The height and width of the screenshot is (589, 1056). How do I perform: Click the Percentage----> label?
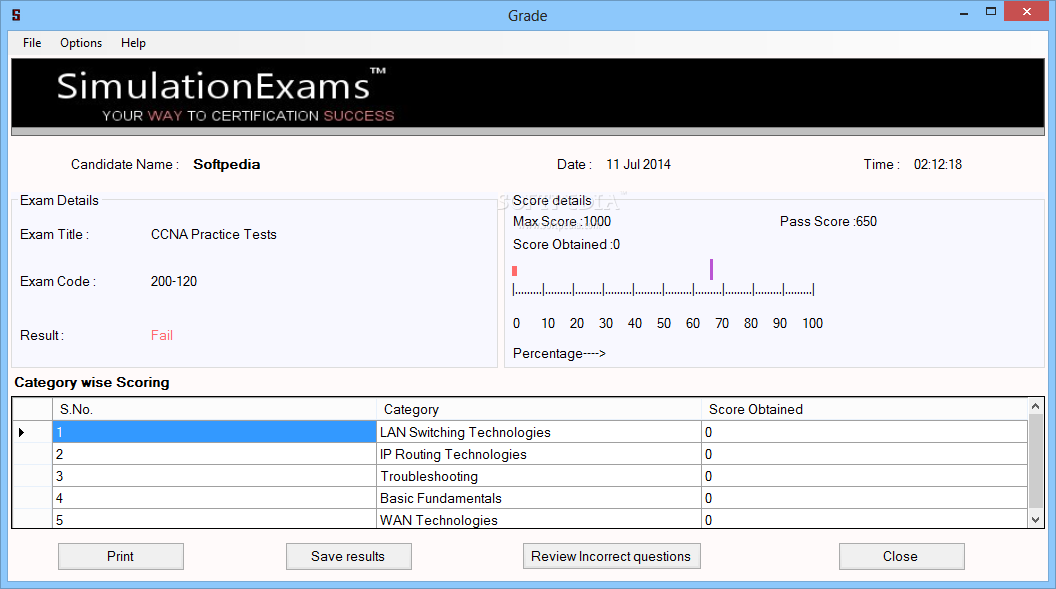(559, 353)
